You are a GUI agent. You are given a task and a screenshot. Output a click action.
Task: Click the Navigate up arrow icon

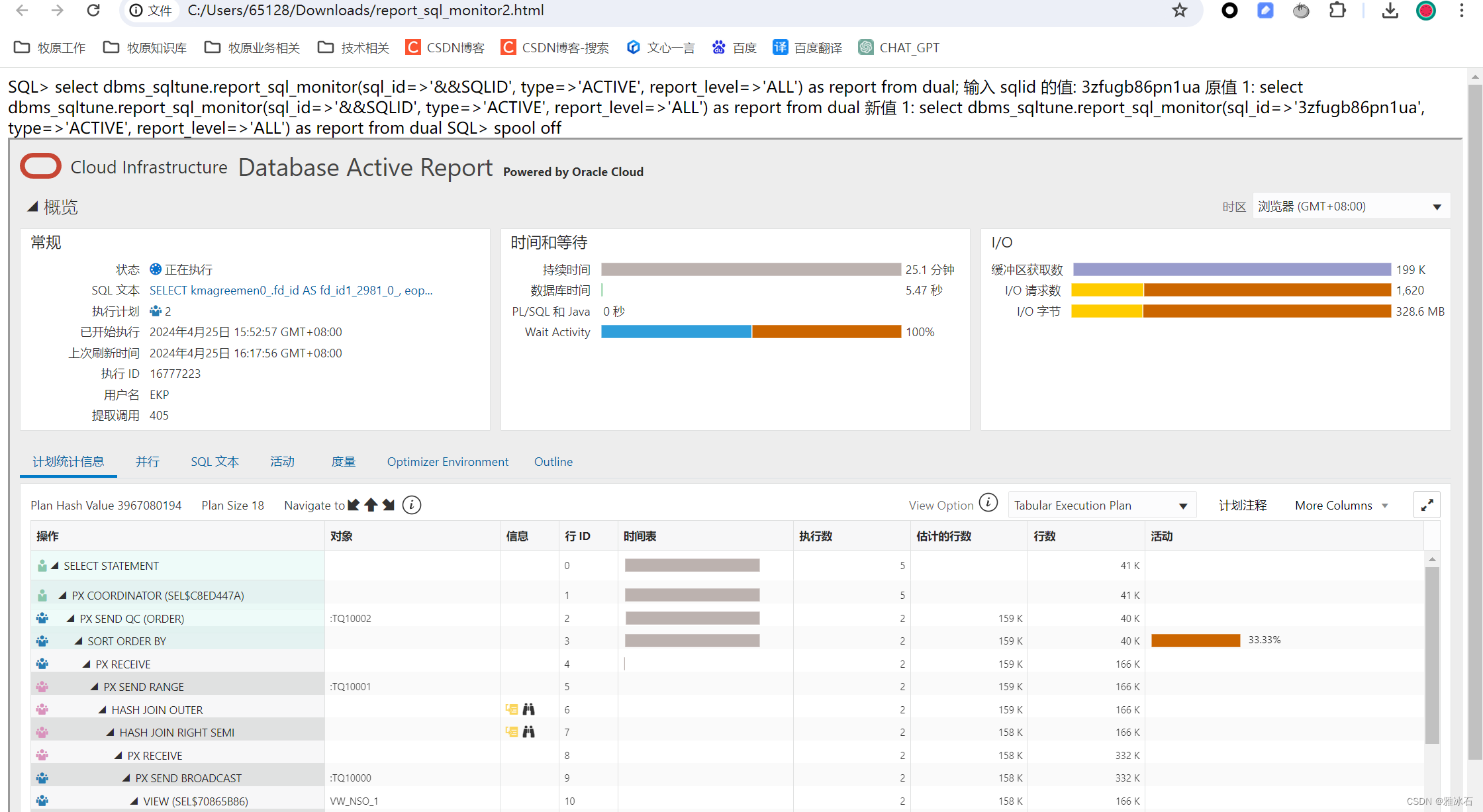371,505
